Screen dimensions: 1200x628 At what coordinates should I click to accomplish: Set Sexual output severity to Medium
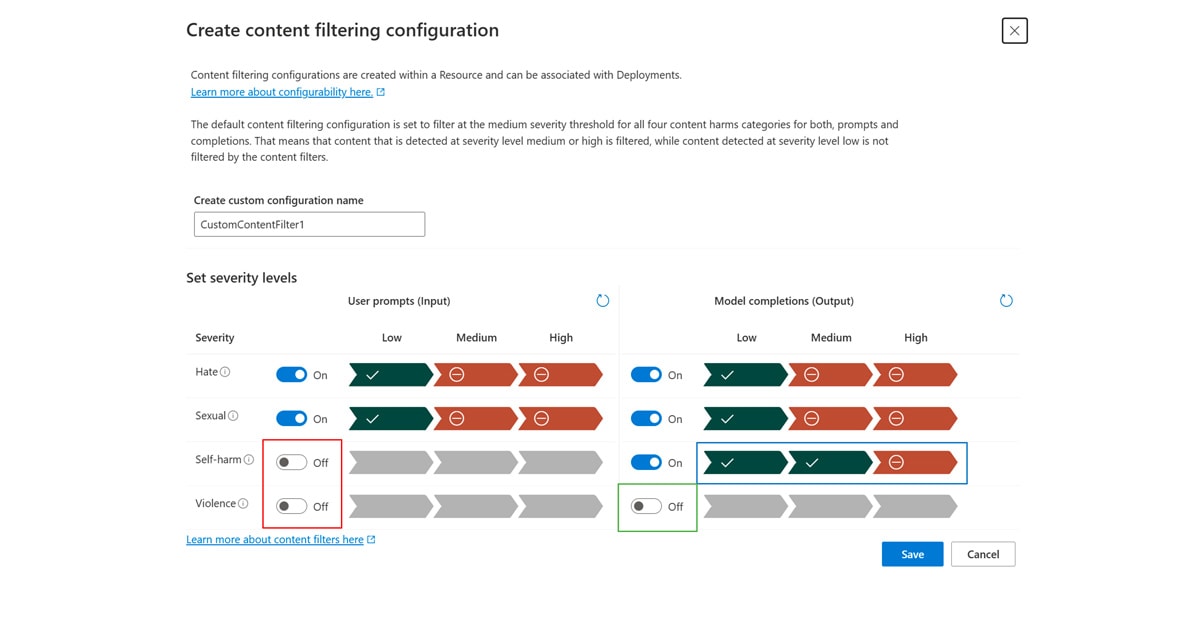831,418
